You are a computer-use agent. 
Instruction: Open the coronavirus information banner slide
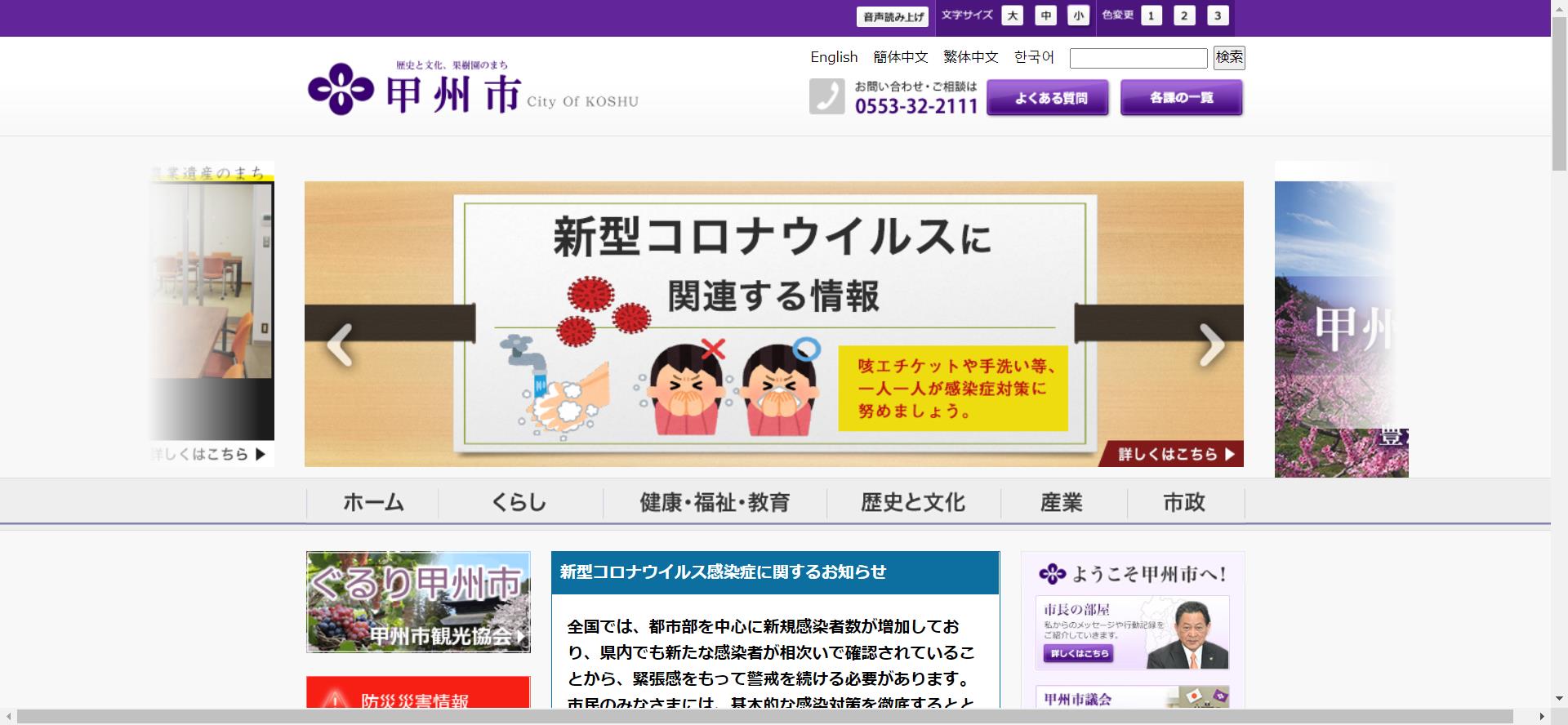[774, 323]
